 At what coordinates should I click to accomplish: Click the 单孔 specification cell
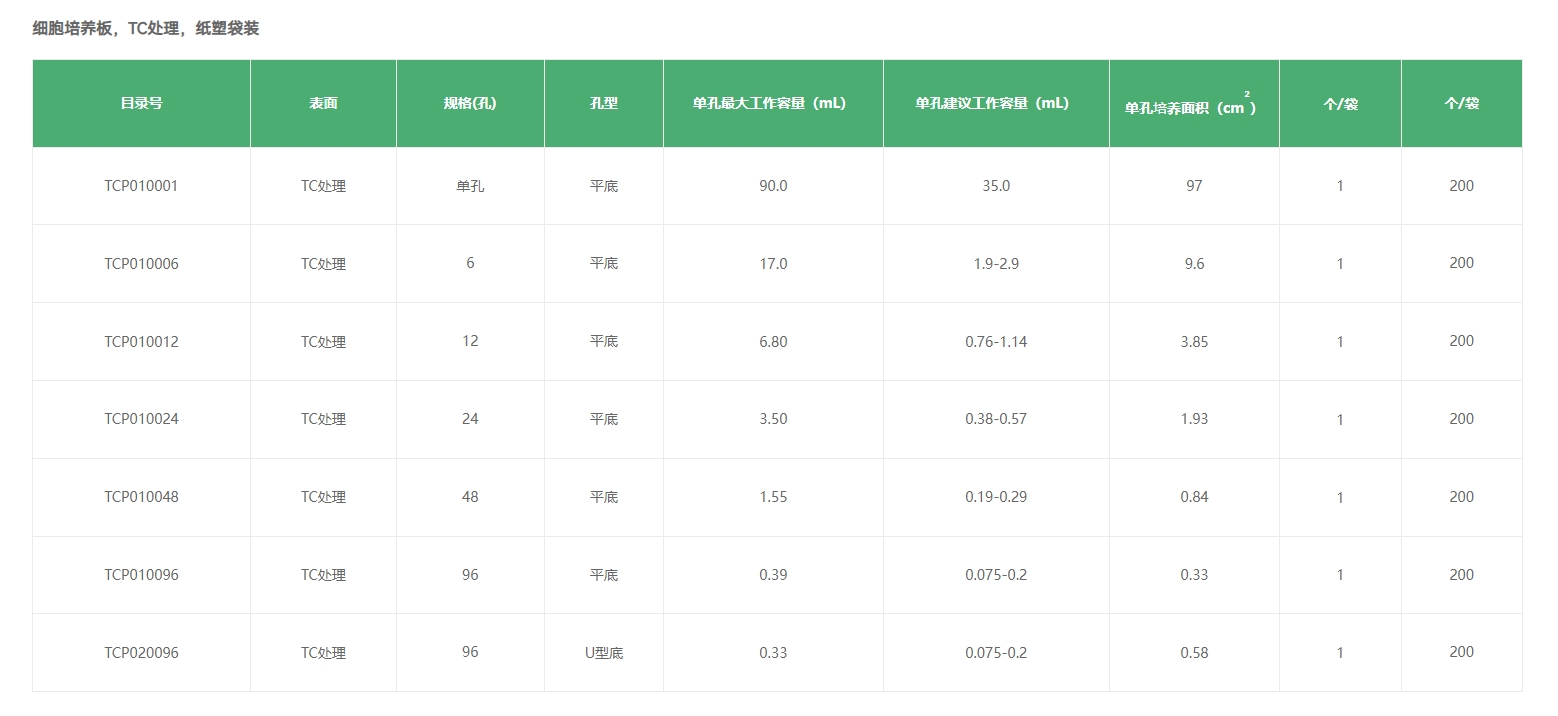click(x=470, y=186)
